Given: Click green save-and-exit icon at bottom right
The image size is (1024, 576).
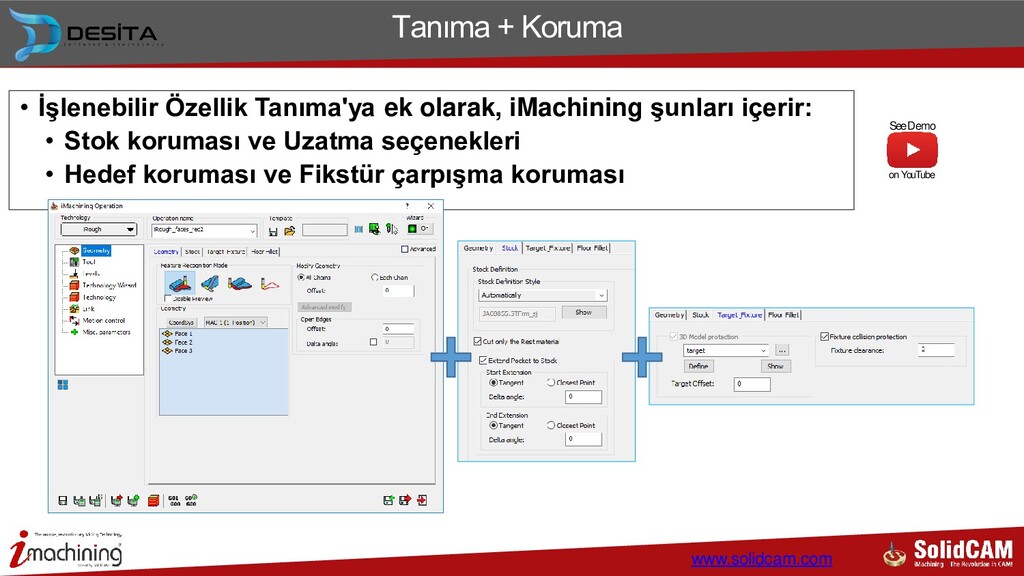Looking at the screenshot, I should 389,500.
